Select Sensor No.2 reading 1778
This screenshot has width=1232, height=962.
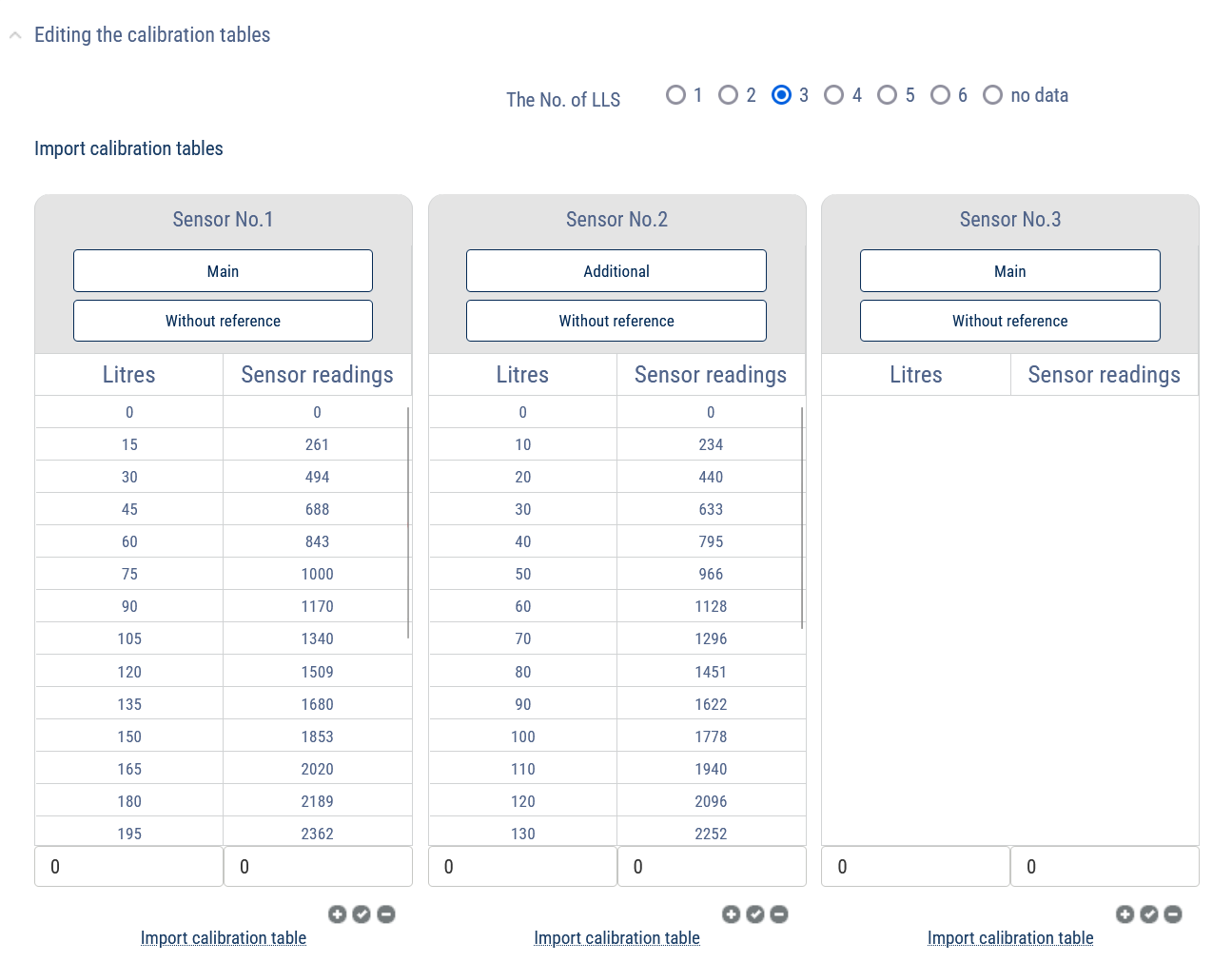(711, 736)
